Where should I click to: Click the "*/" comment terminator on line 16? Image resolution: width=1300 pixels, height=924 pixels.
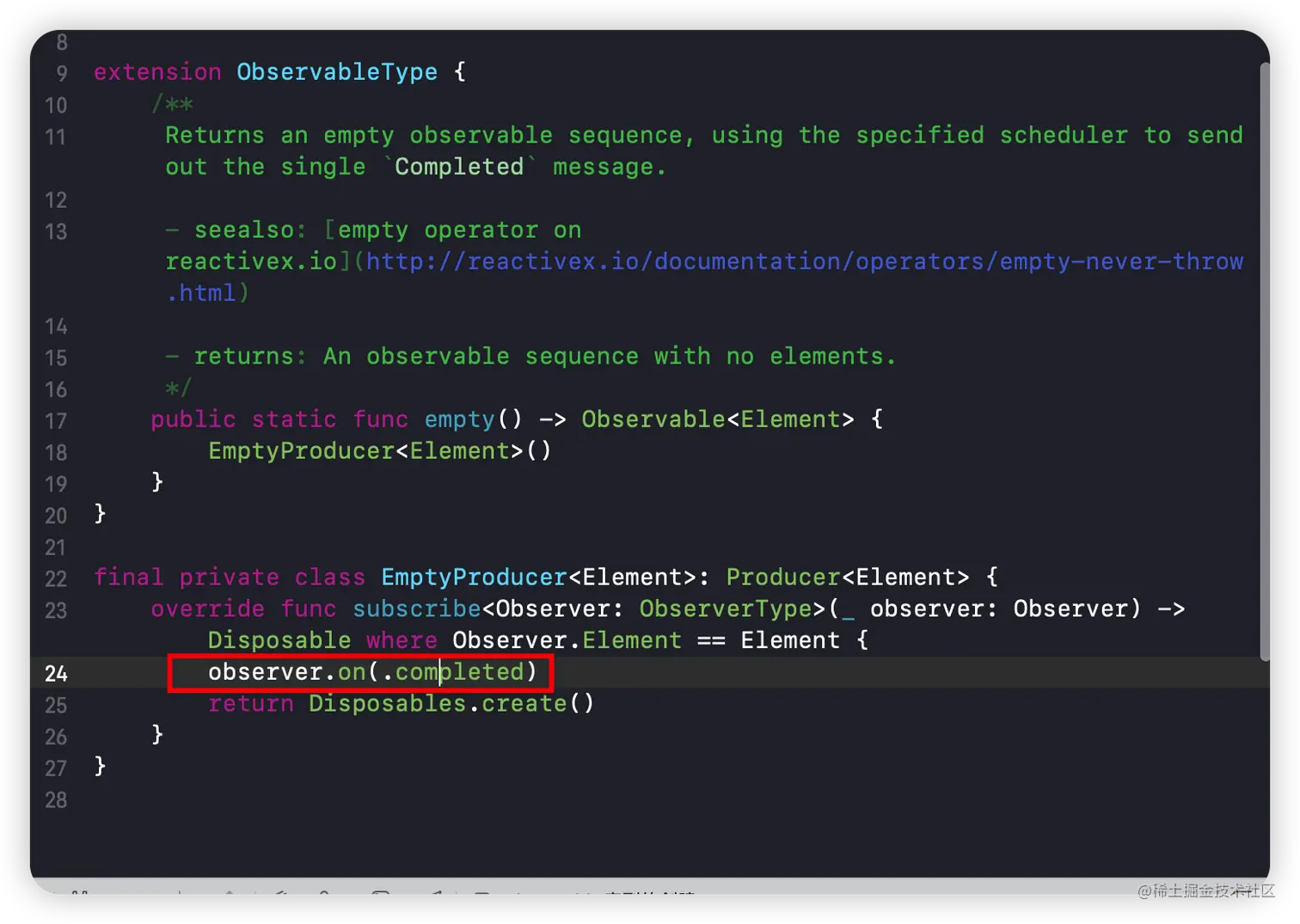pos(179,388)
